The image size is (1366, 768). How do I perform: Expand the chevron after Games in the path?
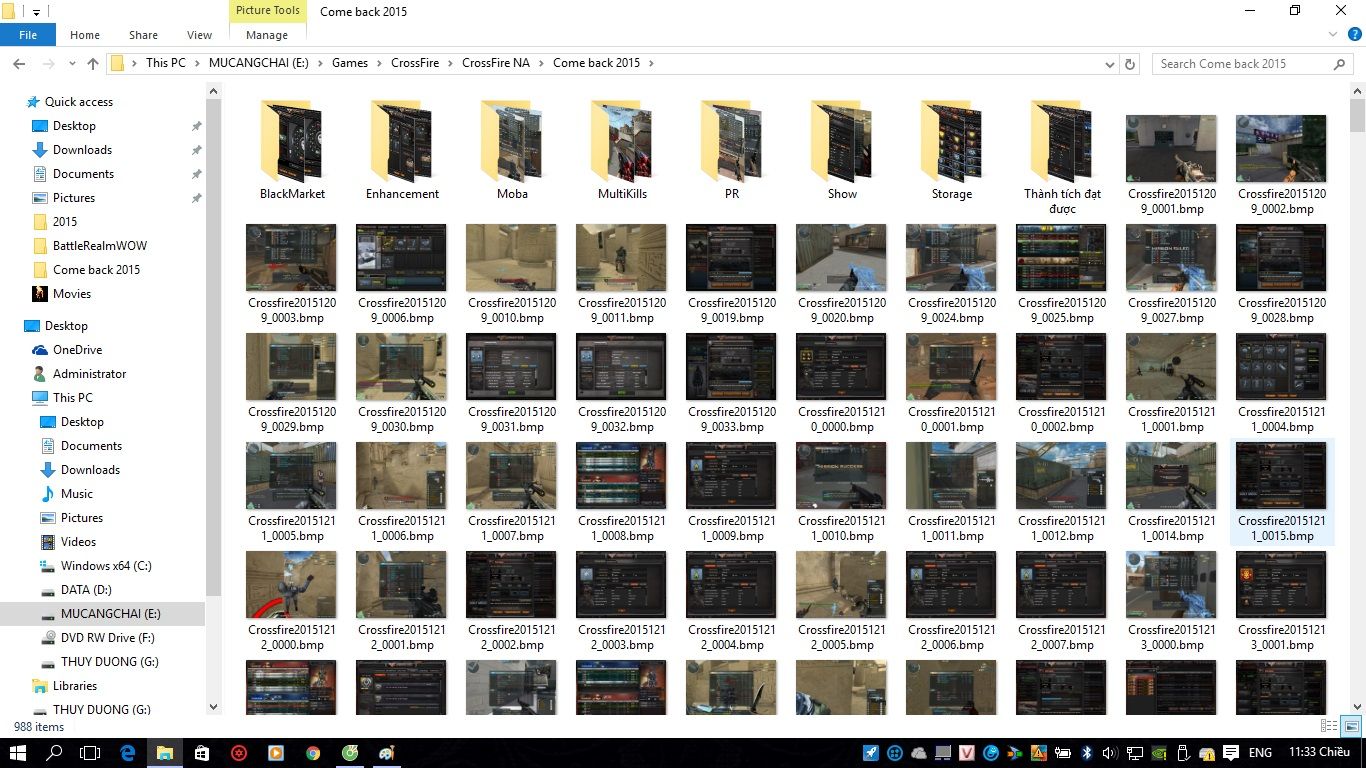[379, 63]
